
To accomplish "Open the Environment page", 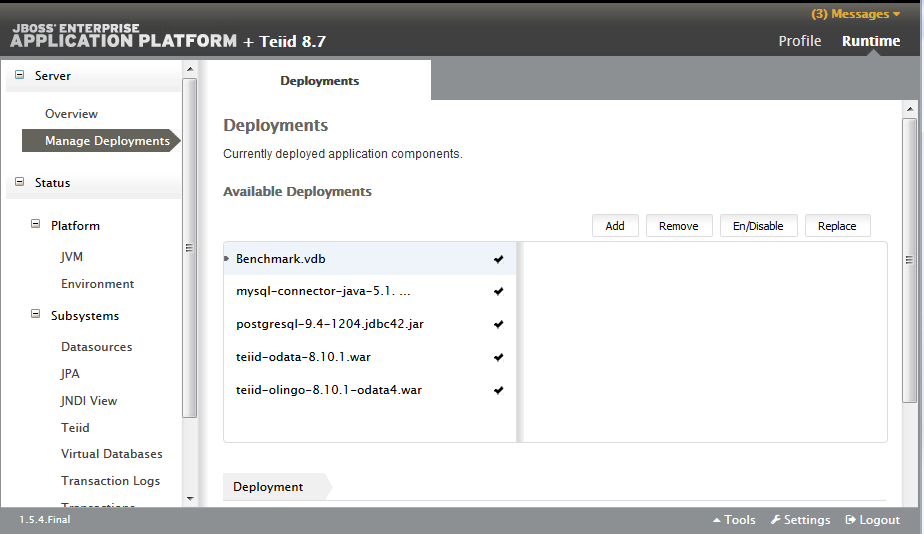I will 97,284.
